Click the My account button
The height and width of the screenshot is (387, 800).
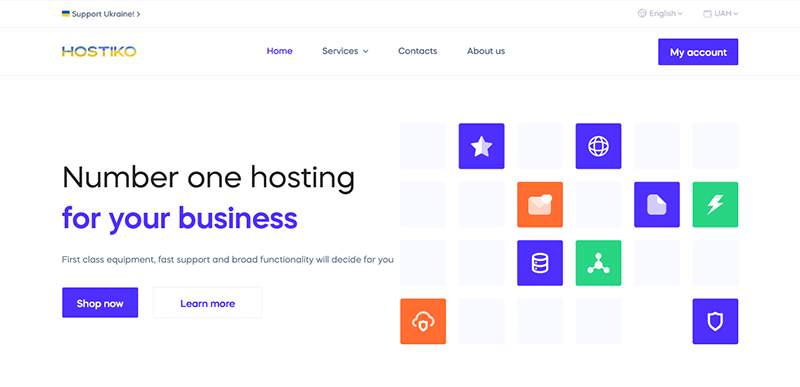(x=698, y=52)
